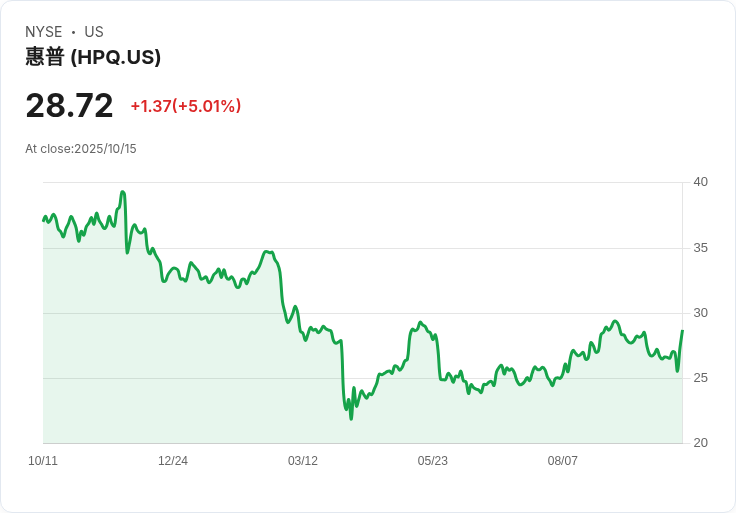Click the latest endpoint of the price line
The width and height of the screenshot is (736, 513).
pyautogui.click(x=682, y=331)
